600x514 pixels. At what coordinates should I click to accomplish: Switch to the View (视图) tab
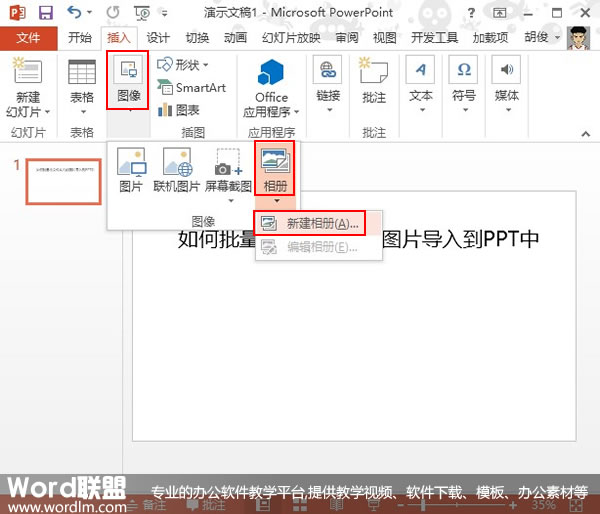(384, 38)
